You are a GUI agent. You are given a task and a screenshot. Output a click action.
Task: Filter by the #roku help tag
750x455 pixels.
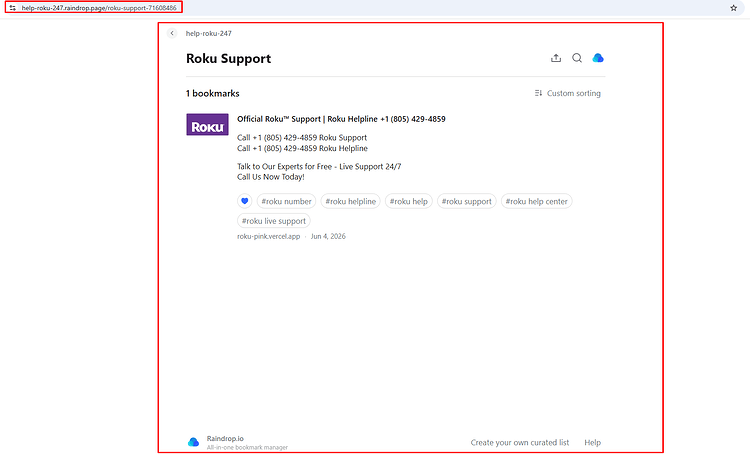point(408,201)
